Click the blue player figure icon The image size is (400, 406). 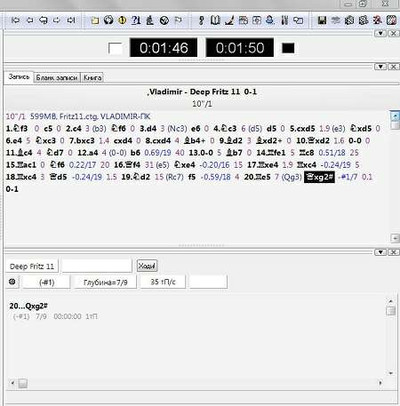(x=270, y=20)
